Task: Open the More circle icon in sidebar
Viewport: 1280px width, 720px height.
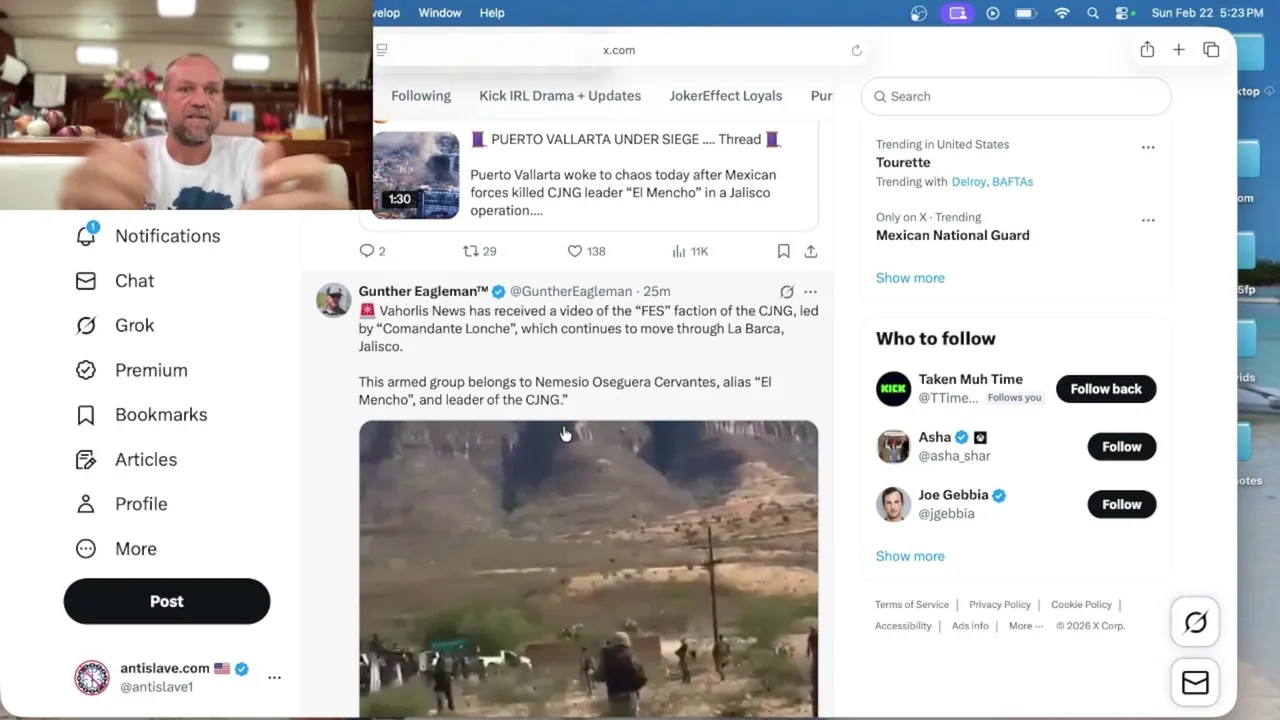Action: (86, 549)
